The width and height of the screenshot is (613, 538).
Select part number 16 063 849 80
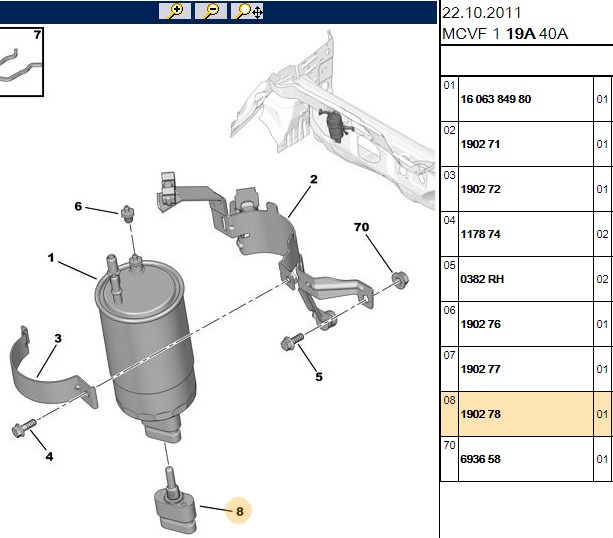tap(496, 99)
